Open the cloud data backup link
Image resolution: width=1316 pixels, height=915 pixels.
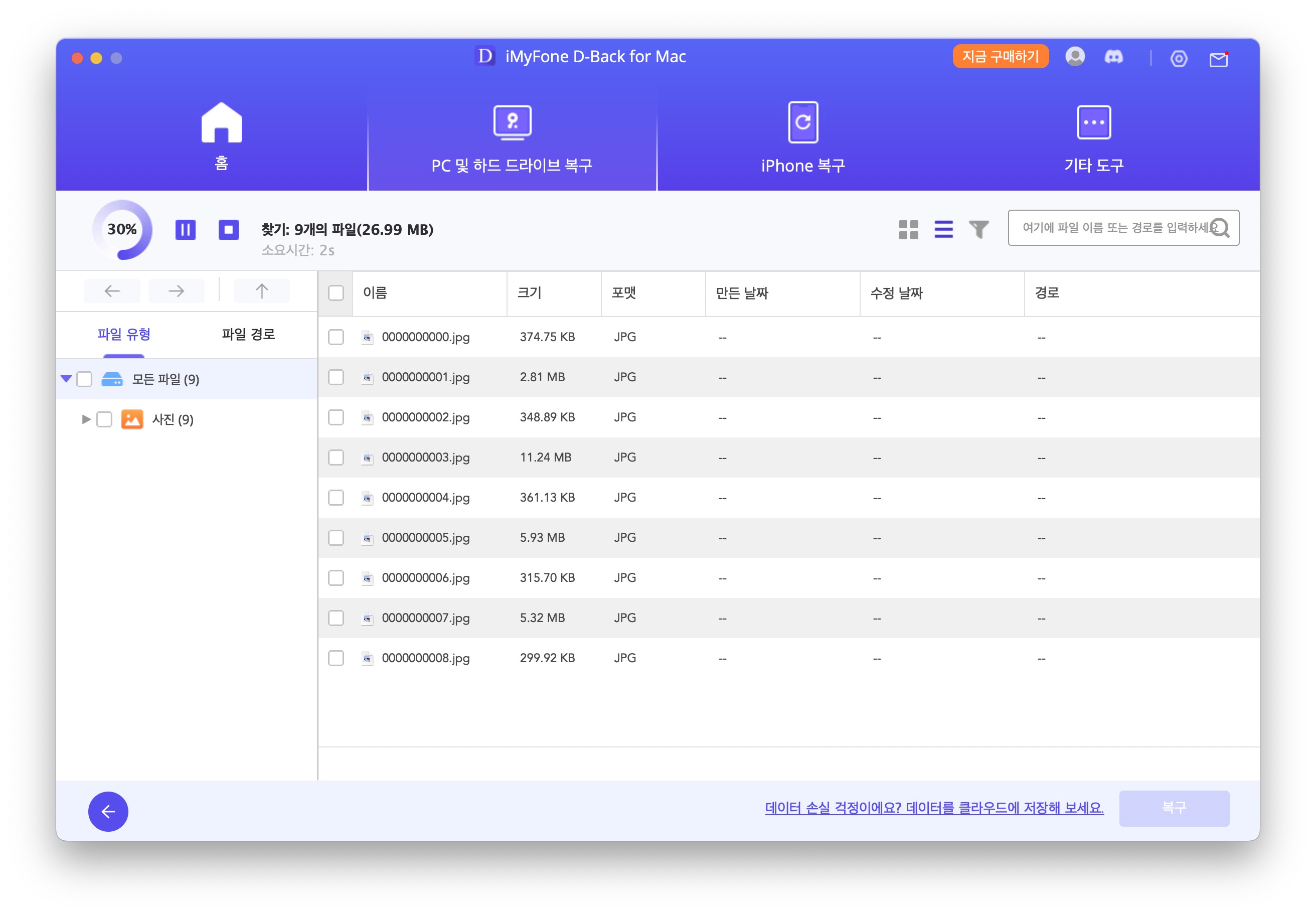click(934, 808)
